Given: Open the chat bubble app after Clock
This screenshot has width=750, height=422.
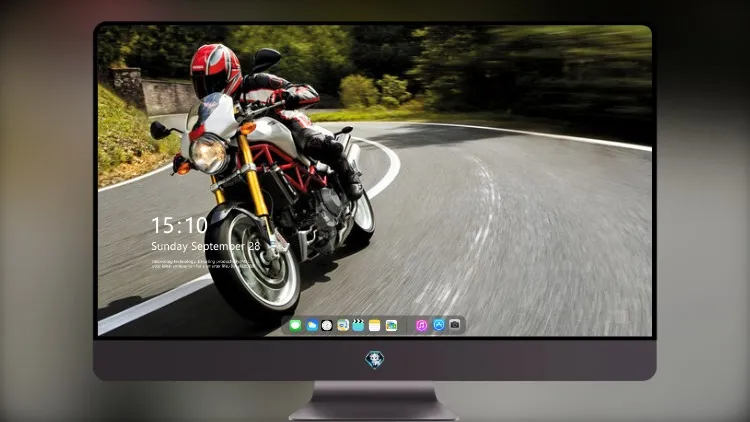Looking at the screenshot, I should click(x=343, y=326).
